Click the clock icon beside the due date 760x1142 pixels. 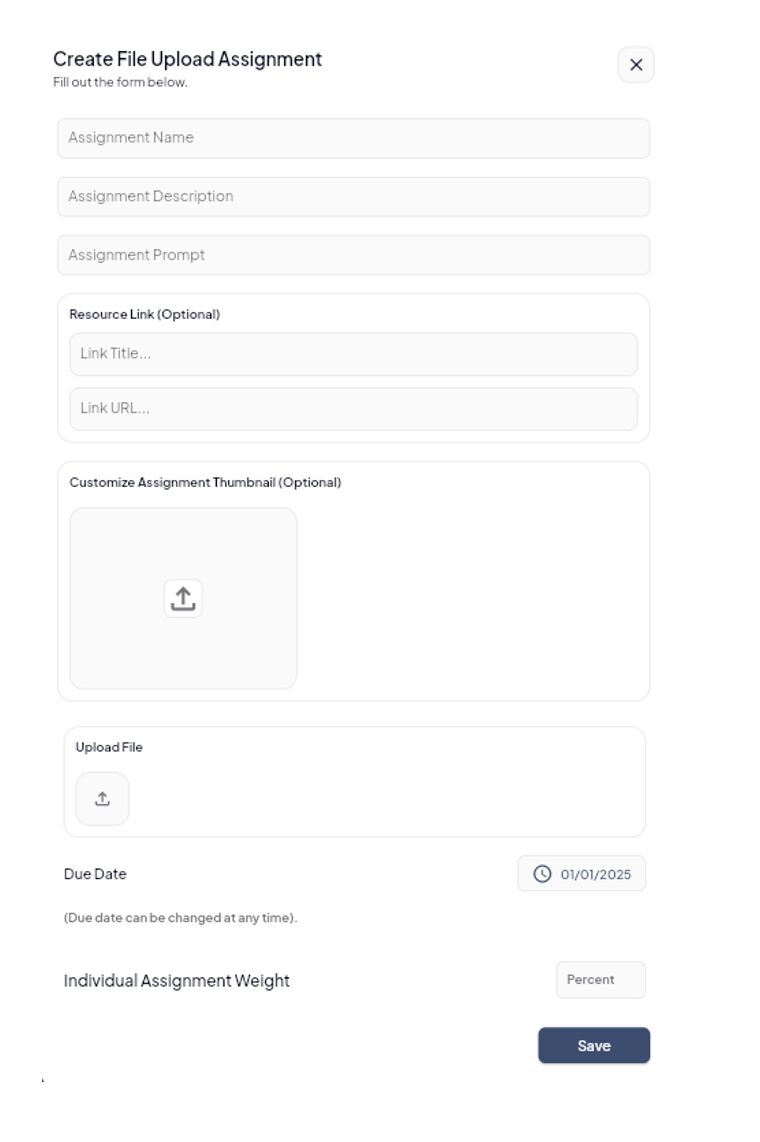tap(542, 874)
